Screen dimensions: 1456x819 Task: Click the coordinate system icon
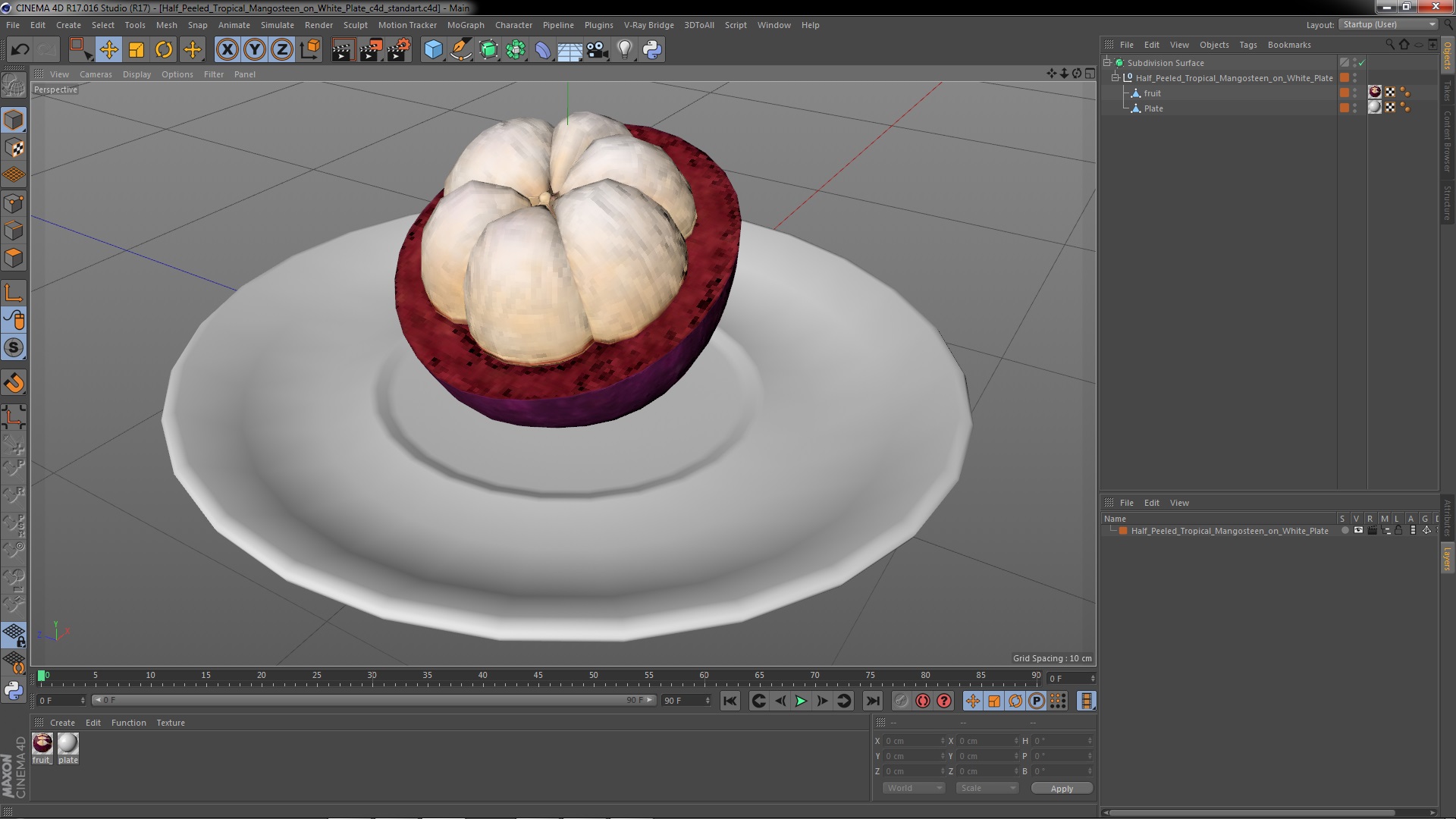point(310,50)
